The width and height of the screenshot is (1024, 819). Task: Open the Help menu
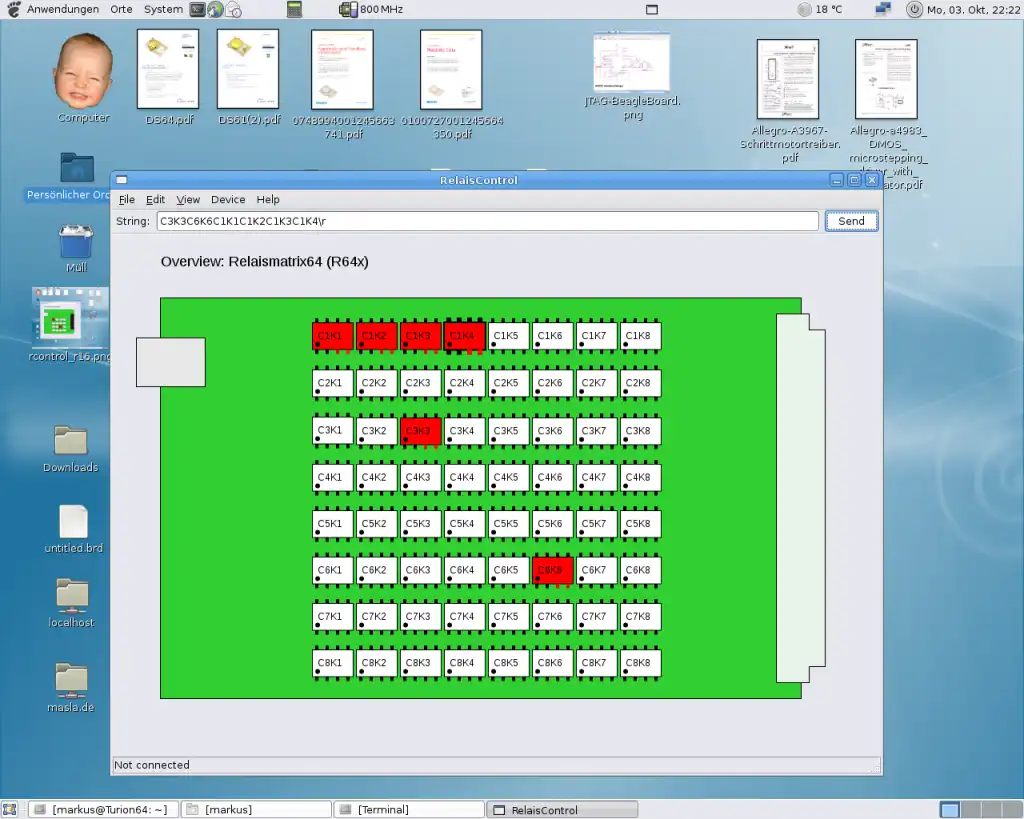(x=268, y=200)
